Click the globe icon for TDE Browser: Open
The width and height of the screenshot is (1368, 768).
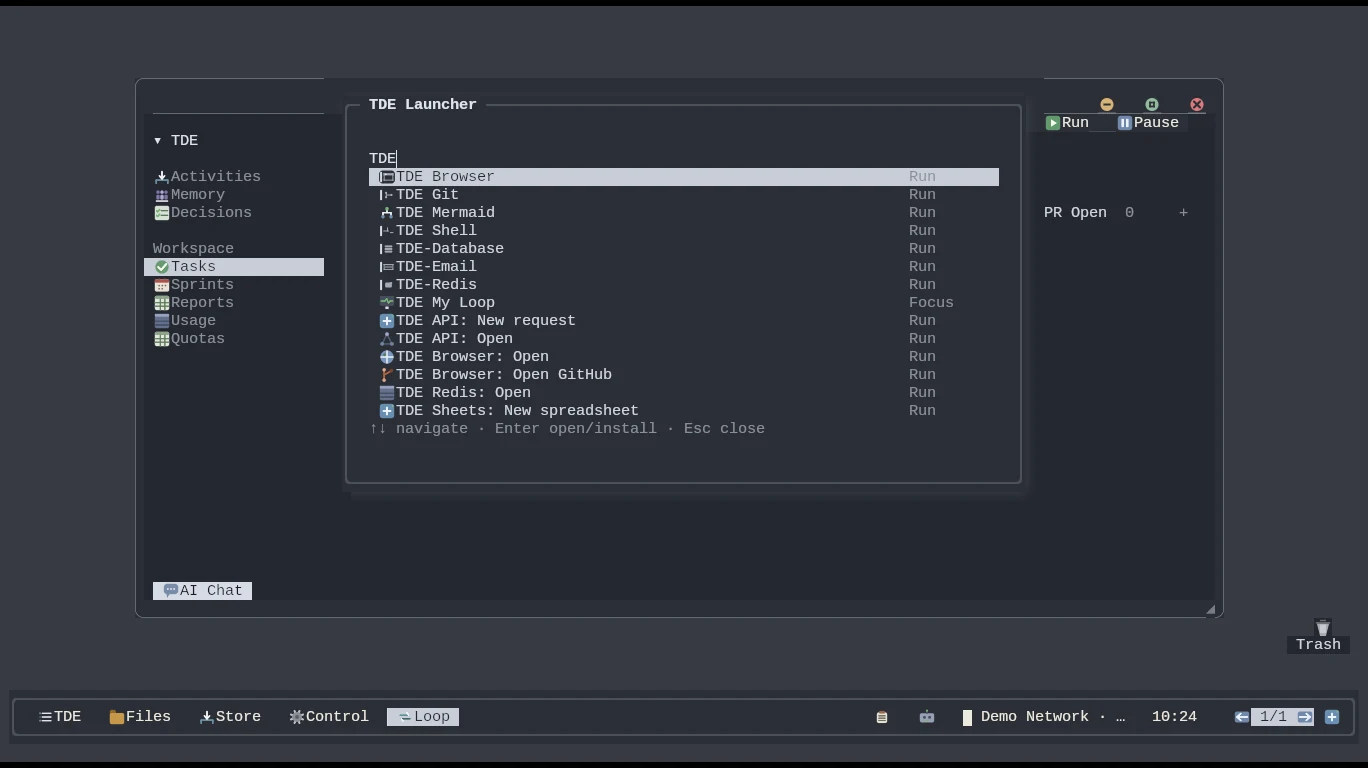387,357
